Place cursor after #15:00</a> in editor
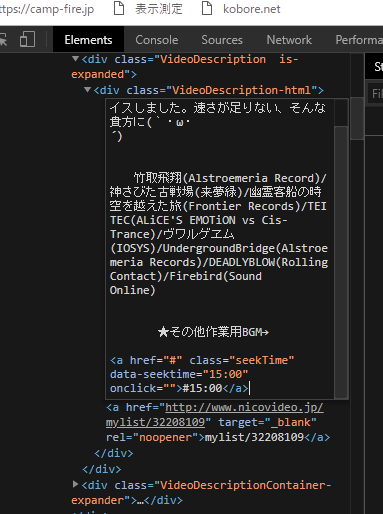The width and height of the screenshot is (383, 514). (249, 388)
